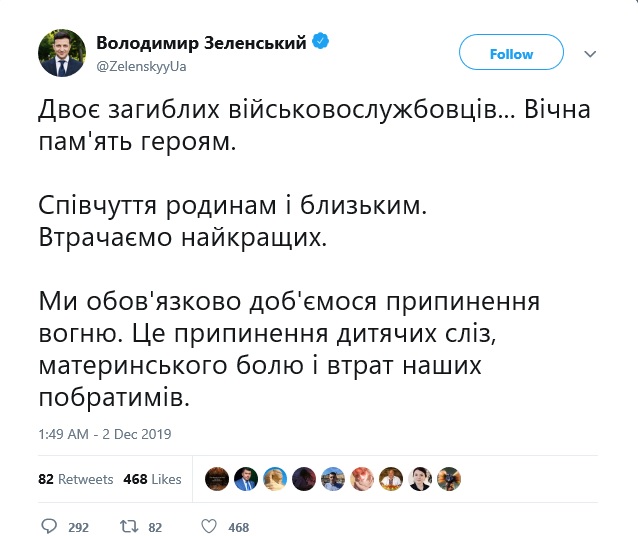The height and width of the screenshot is (536, 638).
Task: Open Zelenskyy's profile picture
Action: (x=62, y=55)
